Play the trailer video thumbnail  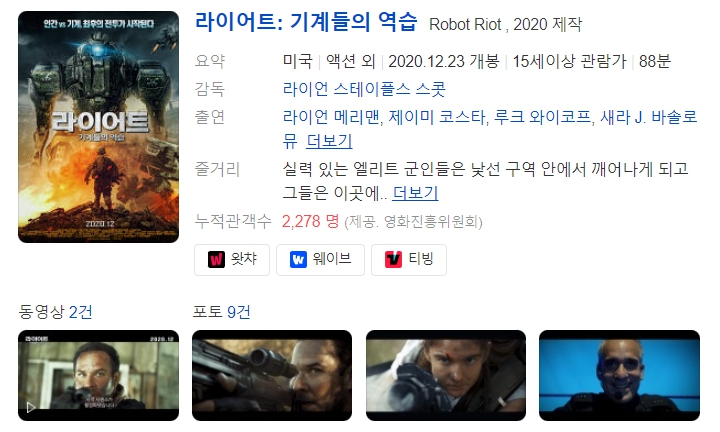(98, 375)
